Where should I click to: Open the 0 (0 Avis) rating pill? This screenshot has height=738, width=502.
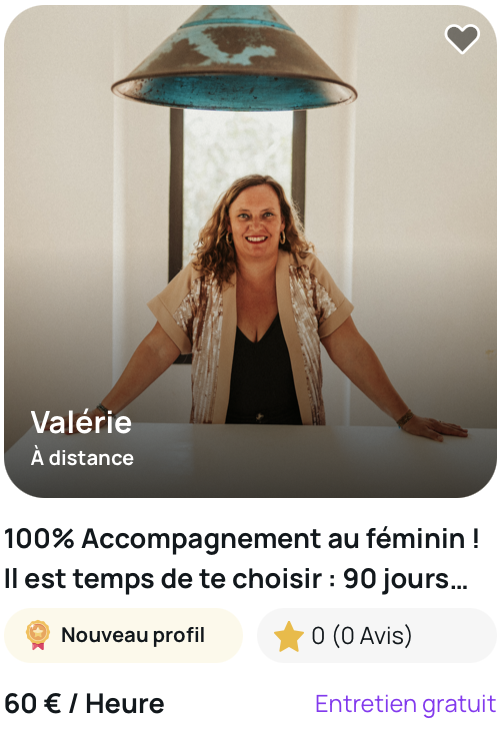click(377, 635)
